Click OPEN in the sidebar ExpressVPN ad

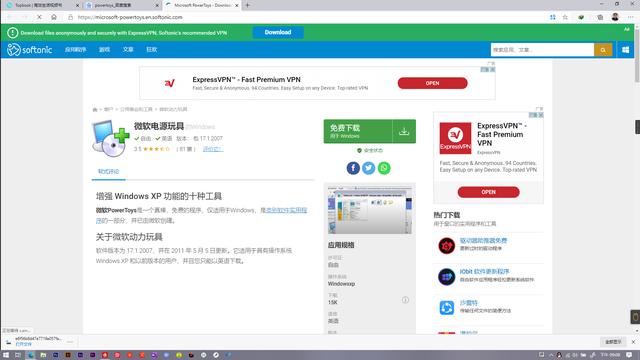(489, 192)
